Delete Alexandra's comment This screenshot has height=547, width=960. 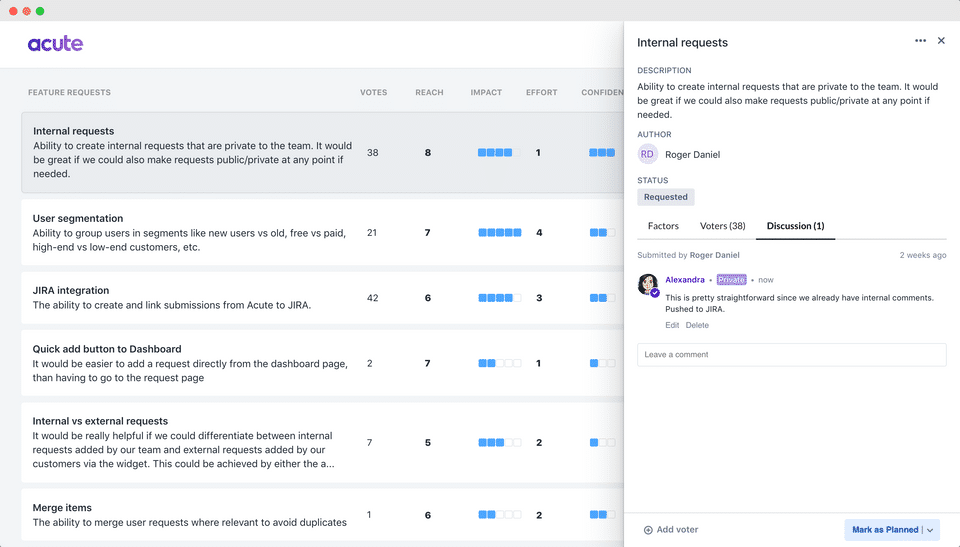(x=697, y=325)
